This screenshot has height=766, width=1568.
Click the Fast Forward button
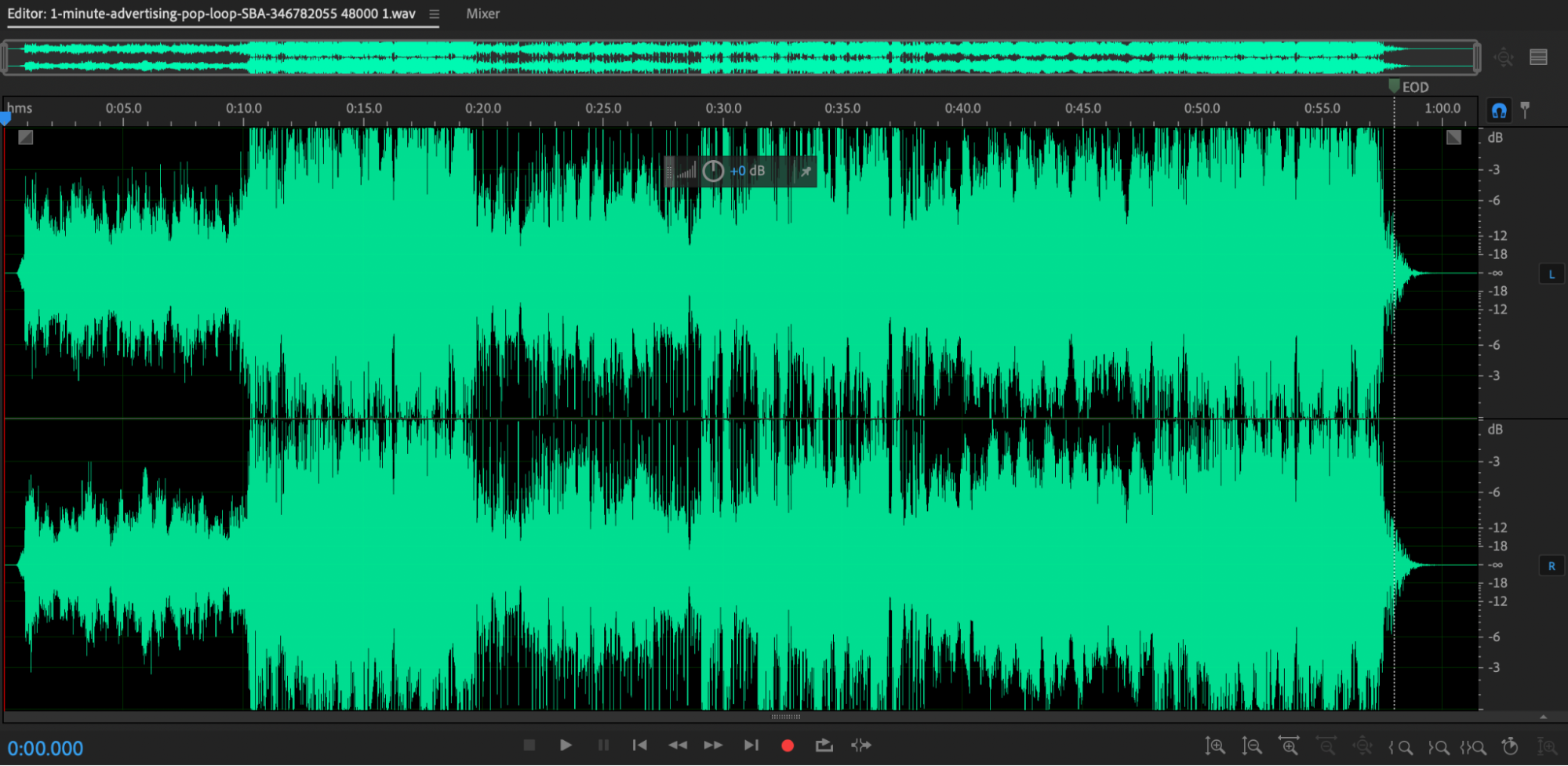click(x=713, y=745)
